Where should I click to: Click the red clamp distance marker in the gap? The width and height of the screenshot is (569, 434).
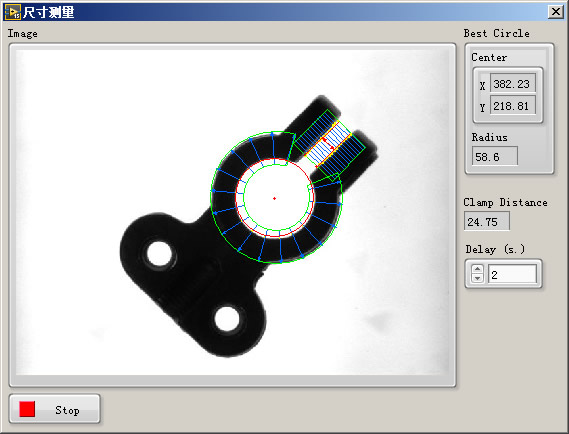point(328,144)
